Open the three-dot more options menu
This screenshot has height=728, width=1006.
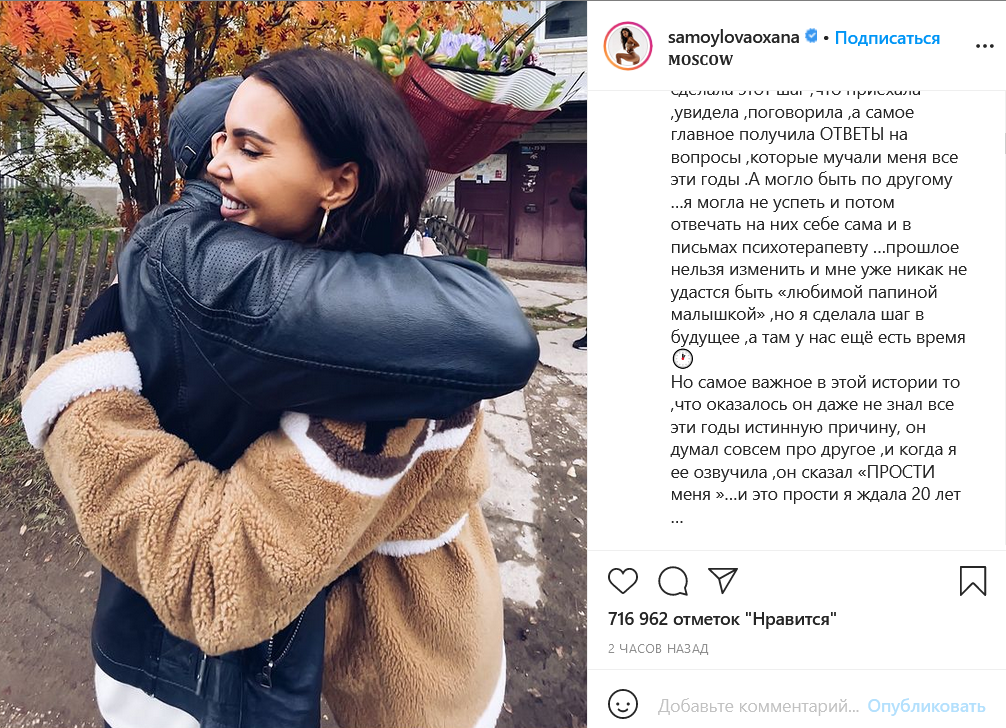coord(984,46)
